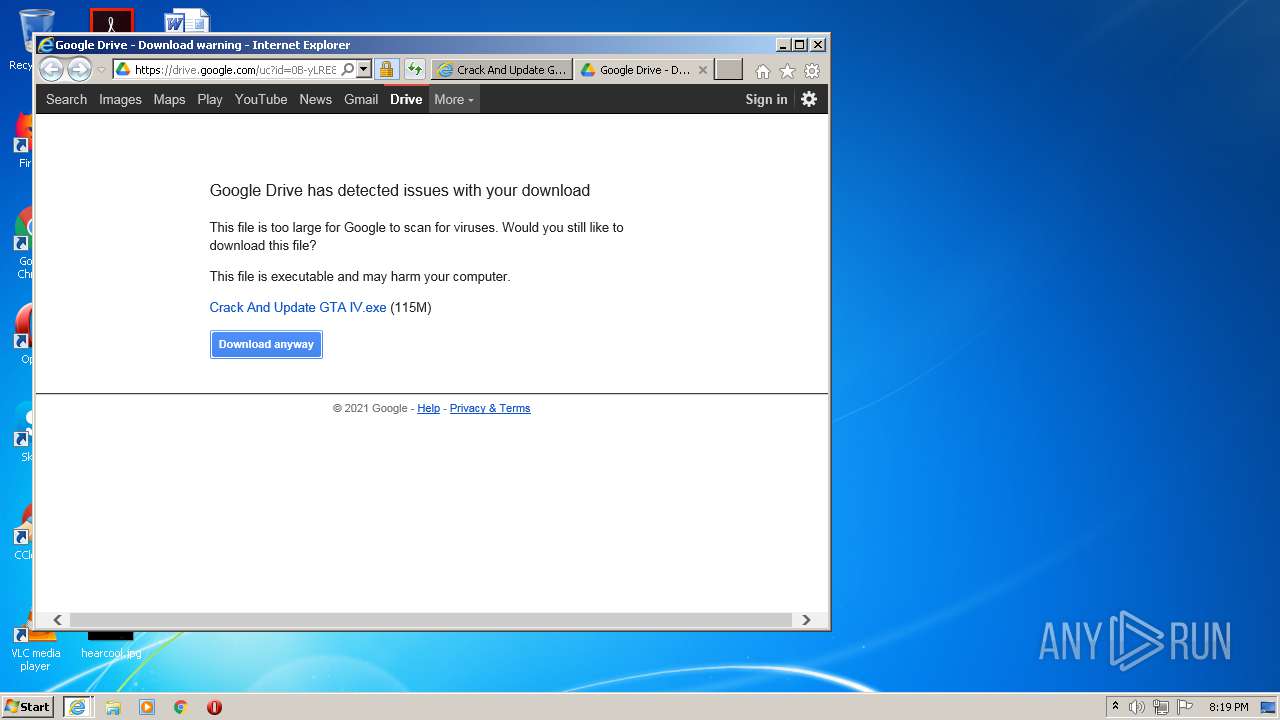The image size is (1280, 720).
Task: Open Images in Google bar
Action: 120,99
